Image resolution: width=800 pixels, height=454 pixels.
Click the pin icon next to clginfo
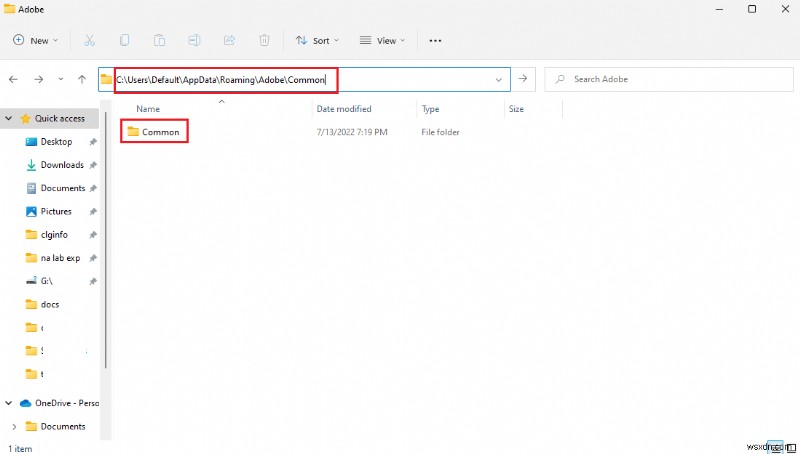point(93,235)
